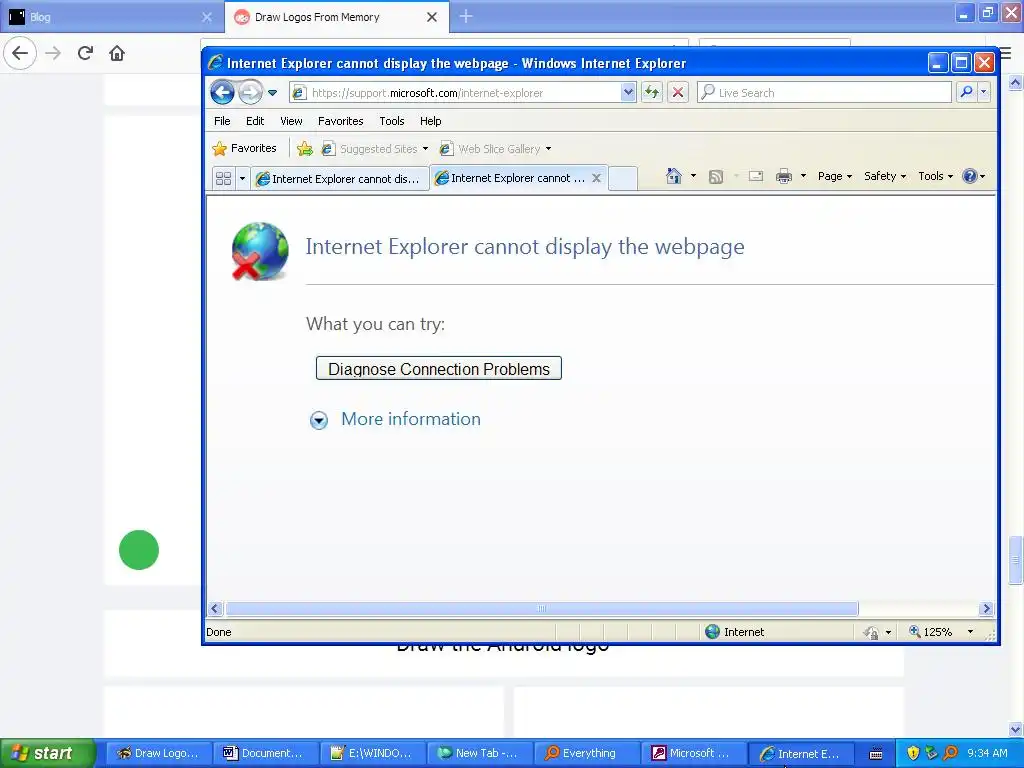Click the Home icon in command bar
The image size is (1024, 768).
pyautogui.click(x=674, y=176)
